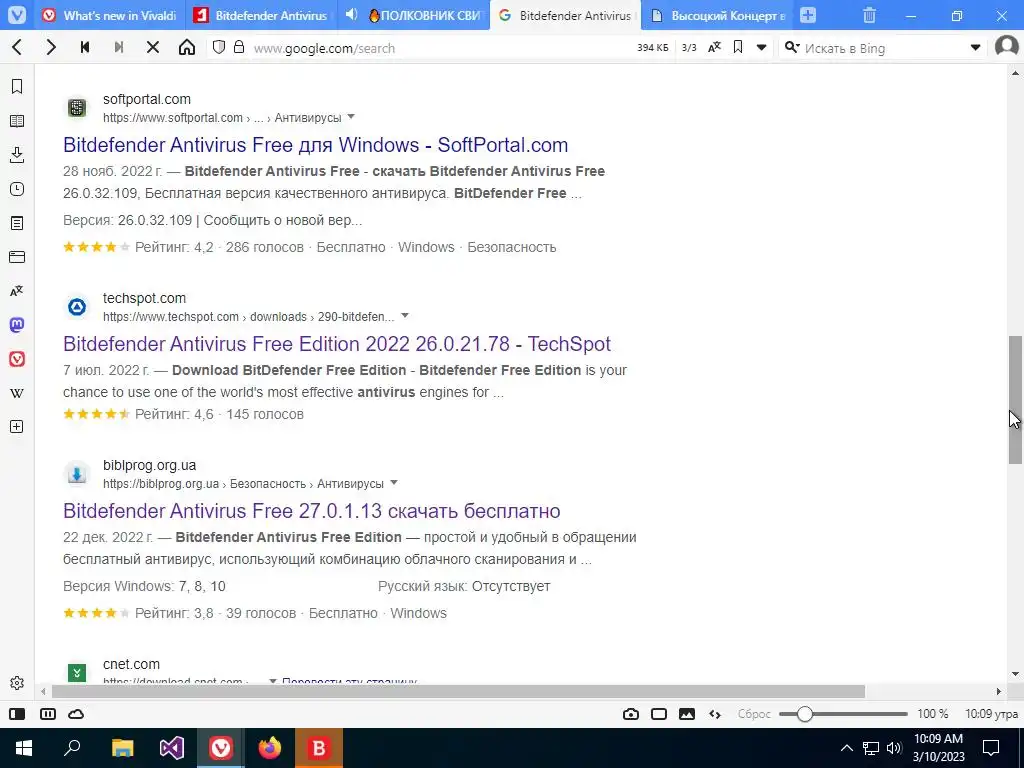This screenshot has height=768, width=1024.
Task: Mute the audio playing tab speaker icon
Action: coord(351,14)
